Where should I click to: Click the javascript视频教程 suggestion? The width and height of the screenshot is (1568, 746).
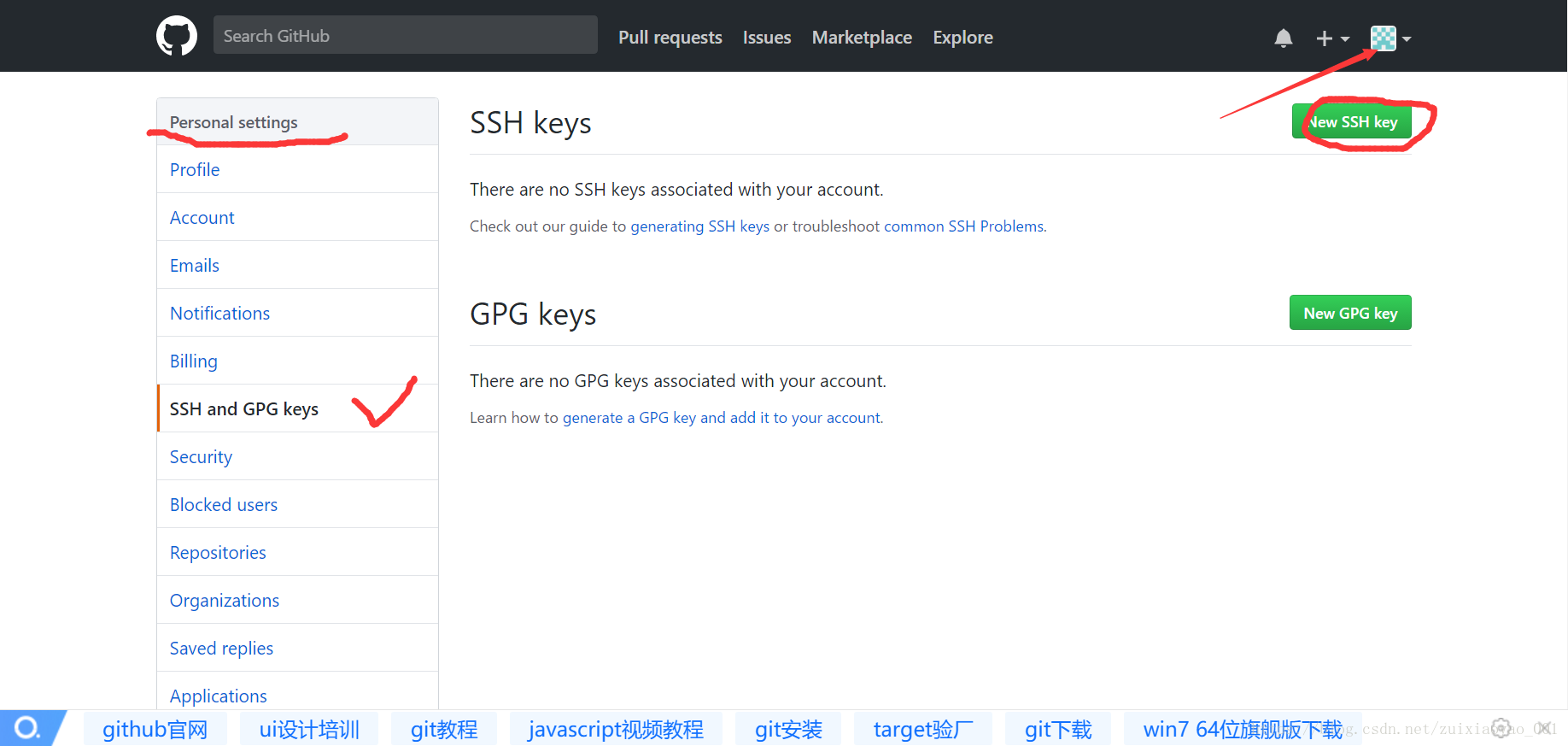[x=616, y=729]
